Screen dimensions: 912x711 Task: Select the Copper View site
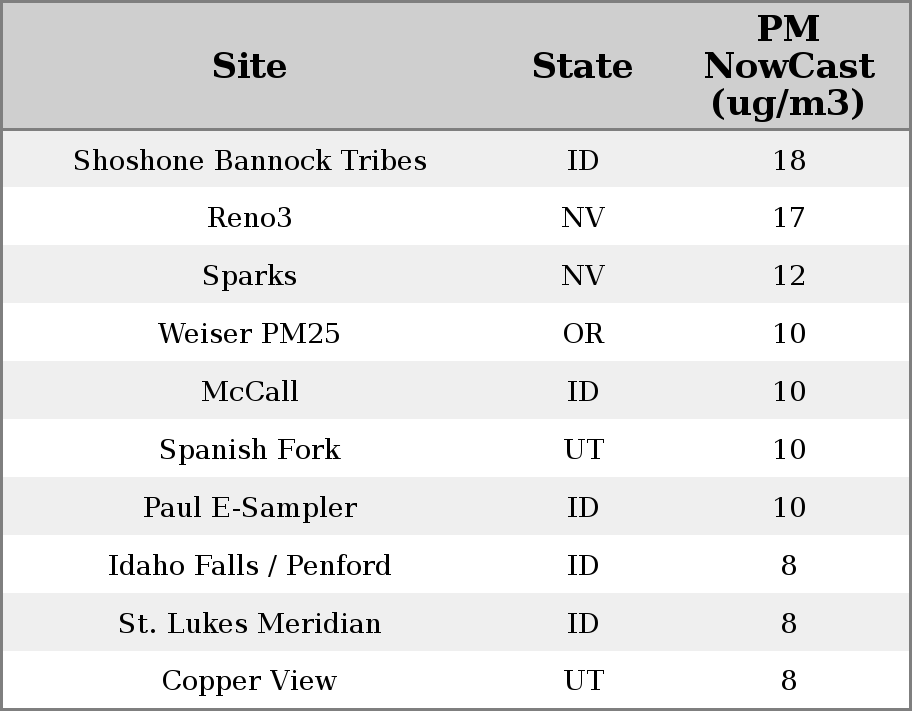[x=249, y=681]
